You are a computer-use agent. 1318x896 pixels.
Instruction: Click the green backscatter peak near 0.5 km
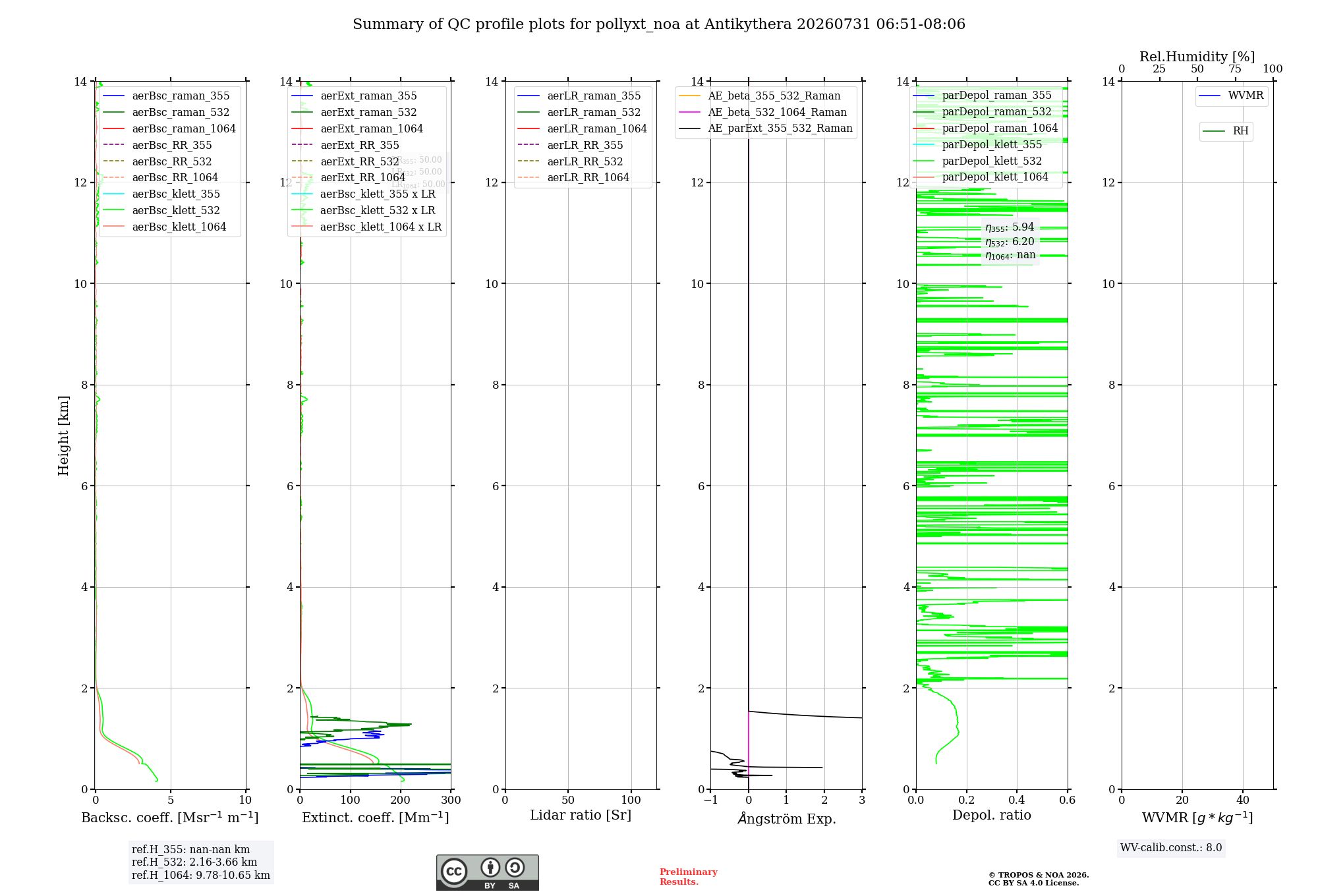tap(142, 763)
